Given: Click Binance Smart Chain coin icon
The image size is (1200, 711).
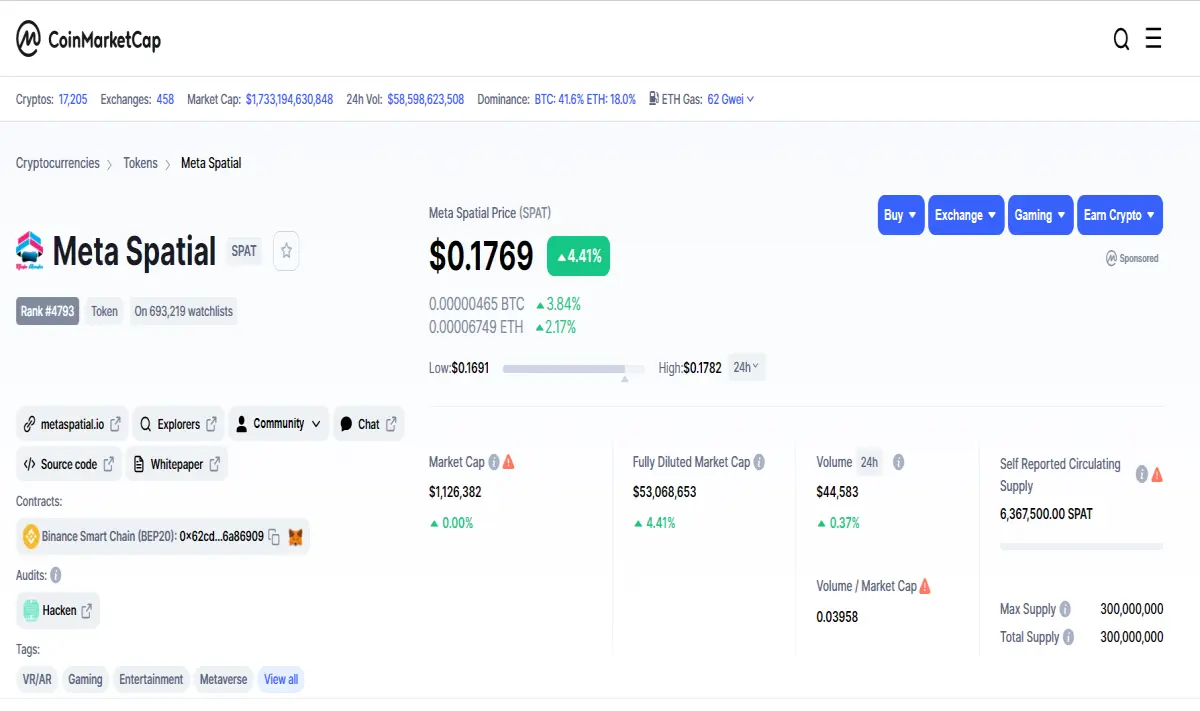Looking at the screenshot, I should pos(30,537).
